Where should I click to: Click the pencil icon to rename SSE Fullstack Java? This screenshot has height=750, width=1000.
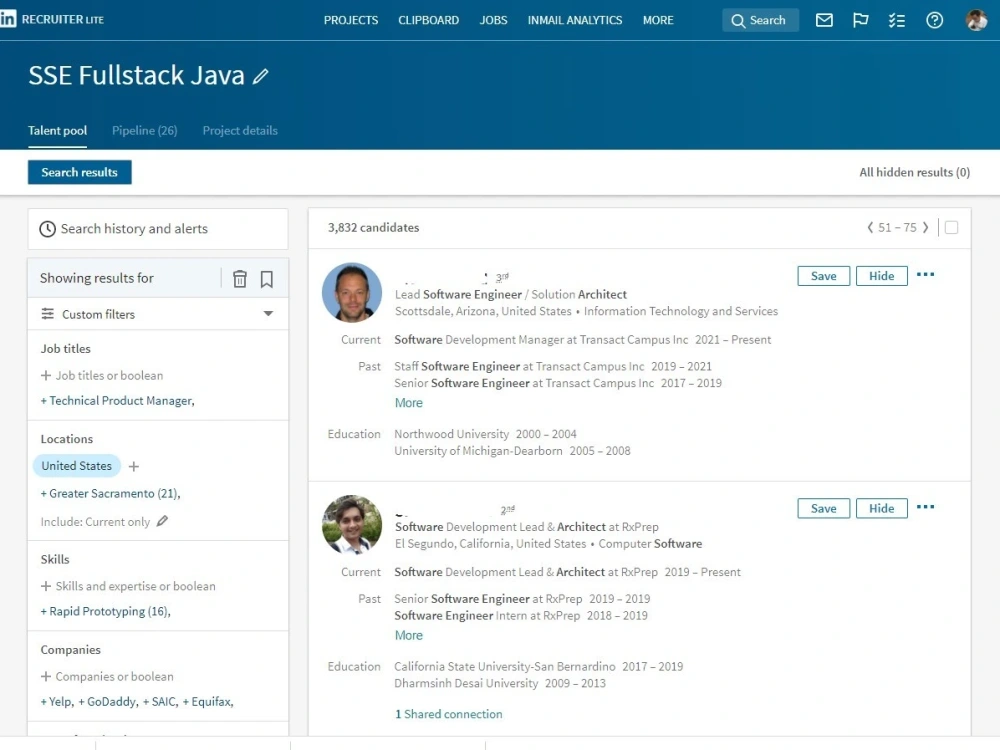click(260, 77)
